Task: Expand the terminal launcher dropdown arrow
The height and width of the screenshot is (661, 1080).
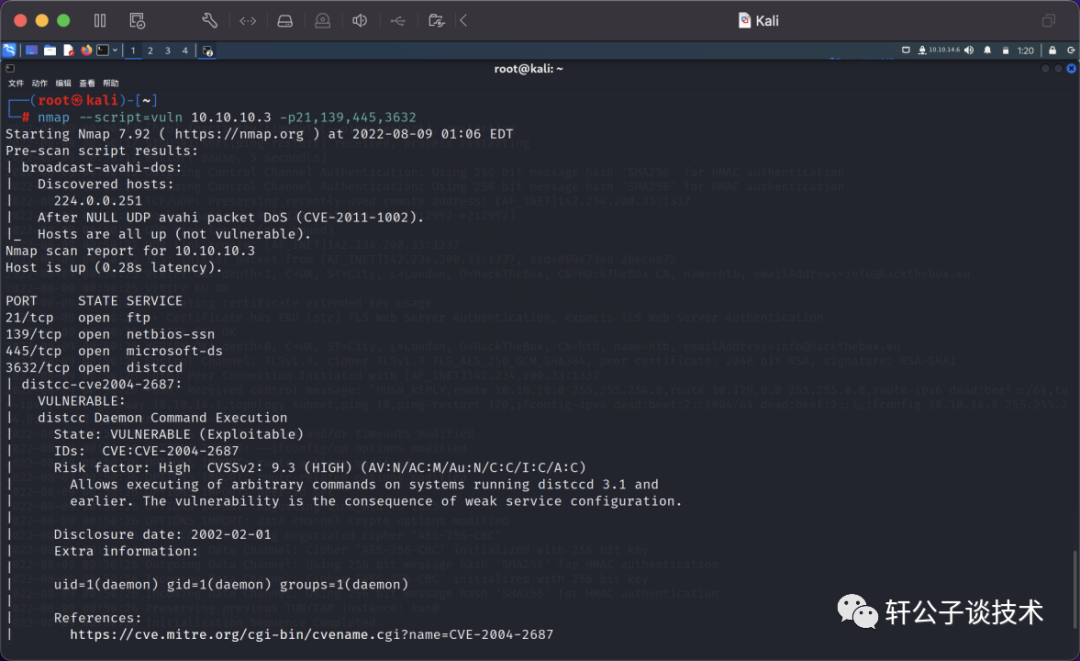Action: pyautogui.click(x=115, y=50)
